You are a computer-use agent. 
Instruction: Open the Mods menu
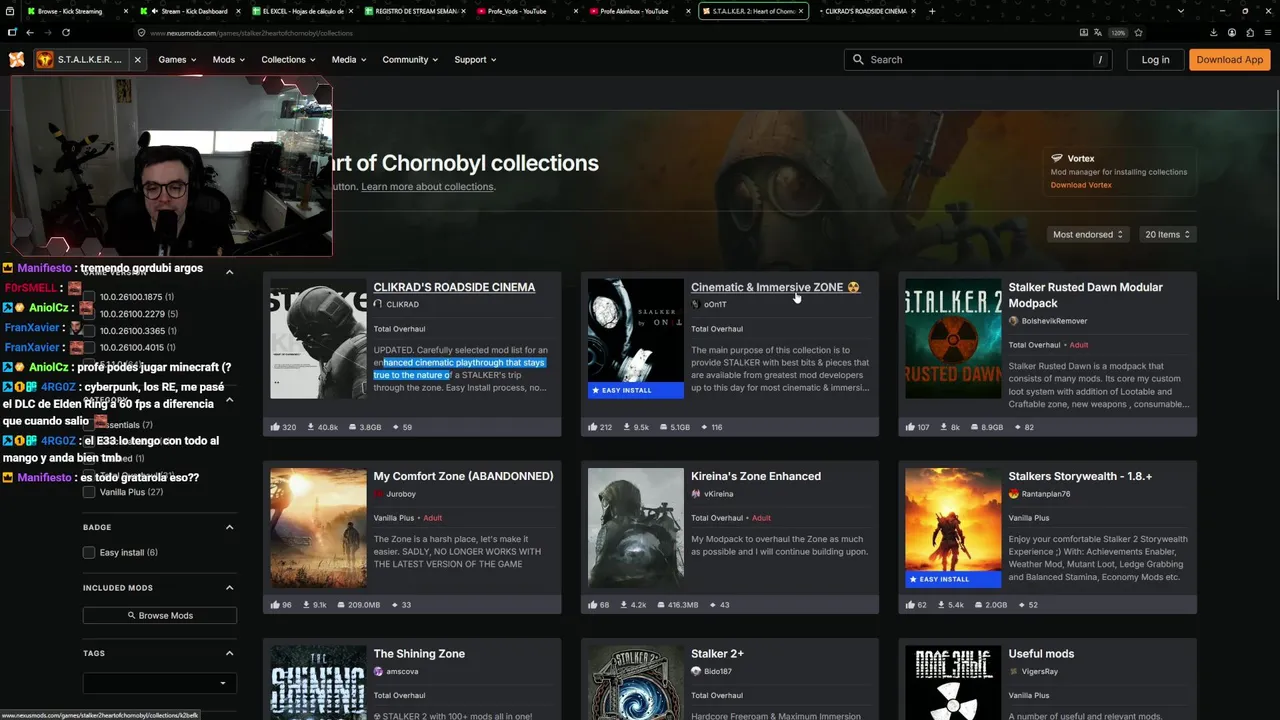pos(228,60)
